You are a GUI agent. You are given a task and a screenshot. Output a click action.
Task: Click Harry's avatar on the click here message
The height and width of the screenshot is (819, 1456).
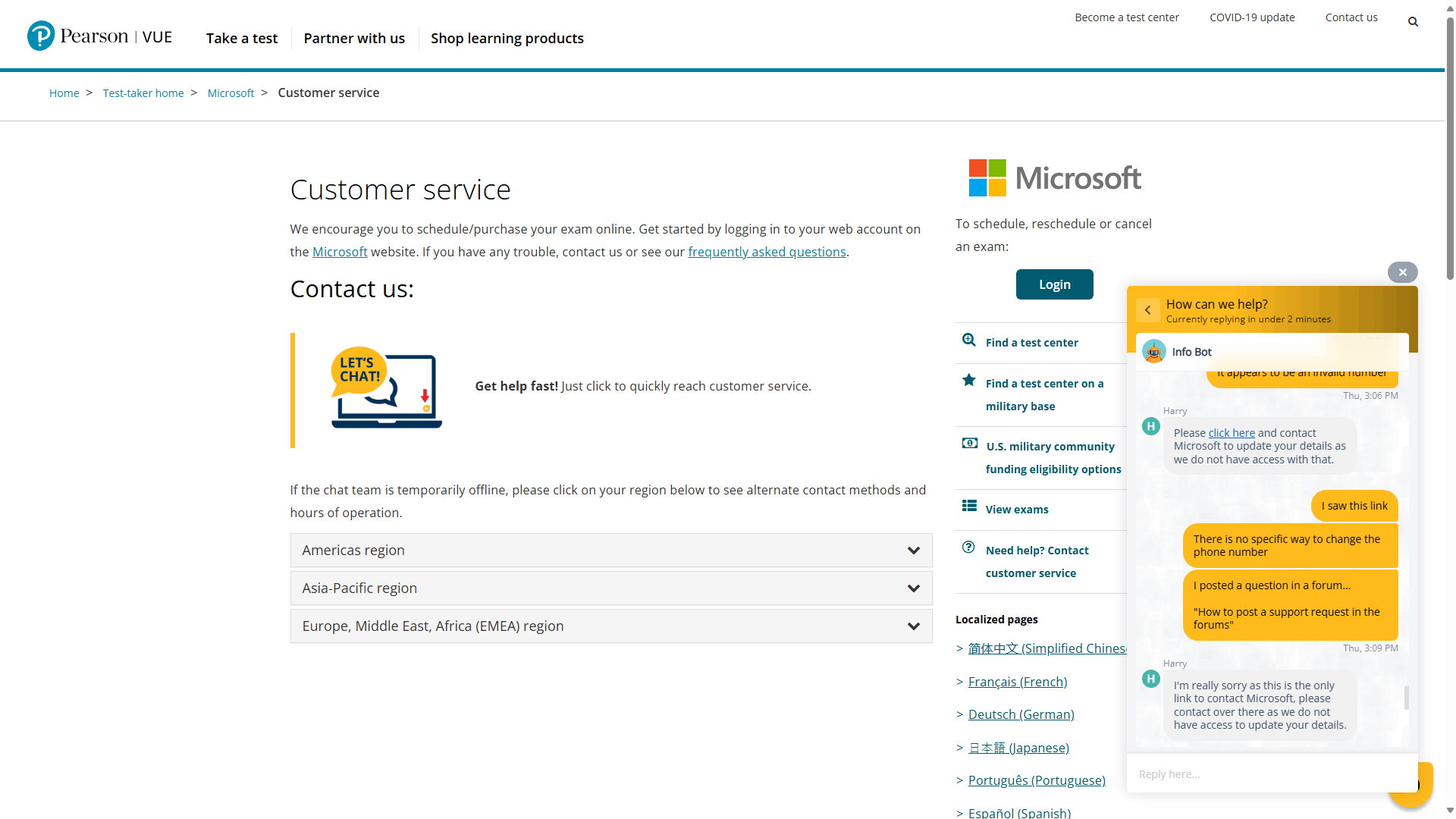[1151, 426]
